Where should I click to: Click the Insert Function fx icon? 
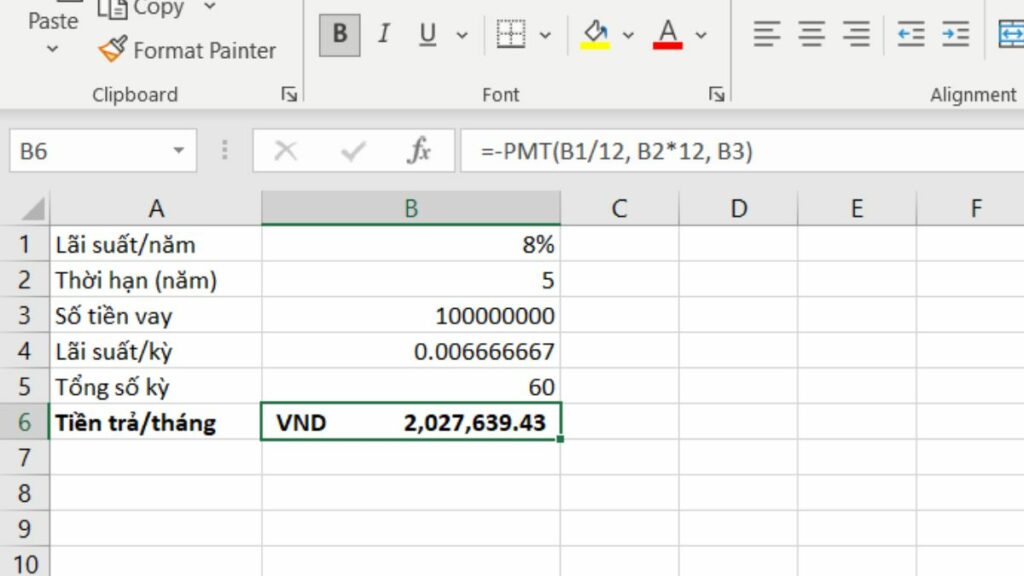point(420,150)
